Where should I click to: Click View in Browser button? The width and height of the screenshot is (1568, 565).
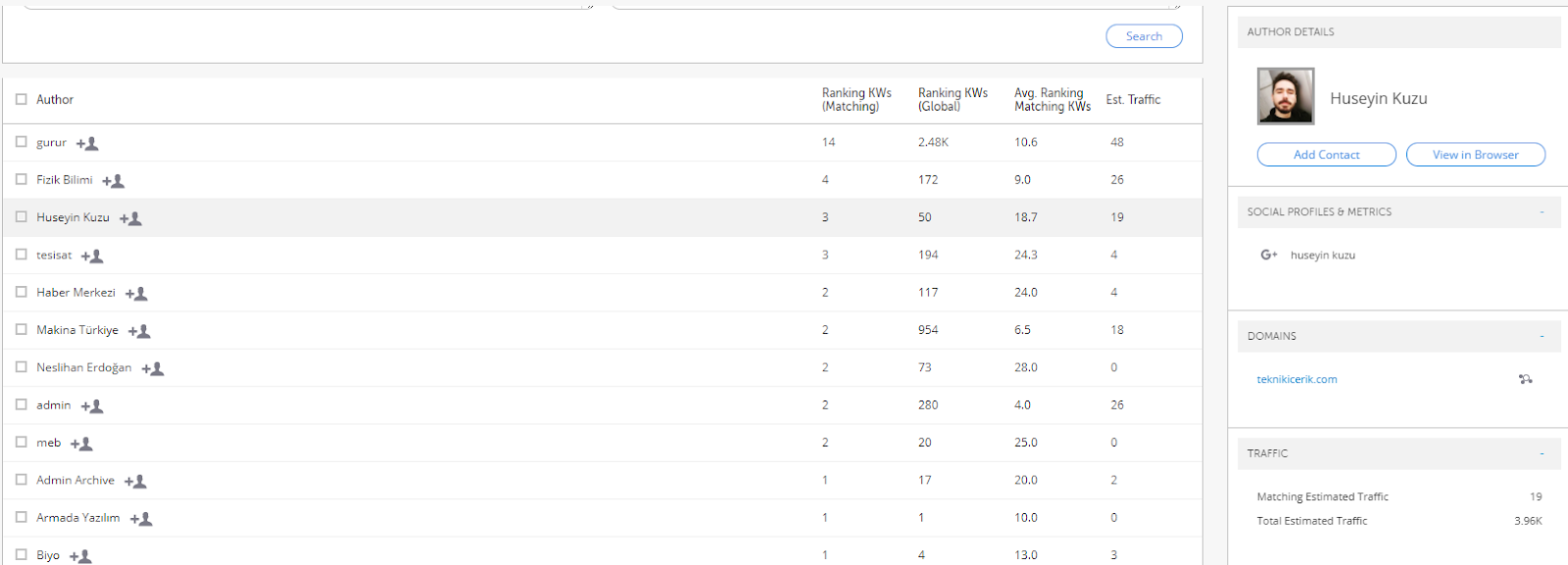pyautogui.click(x=1475, y=155)
